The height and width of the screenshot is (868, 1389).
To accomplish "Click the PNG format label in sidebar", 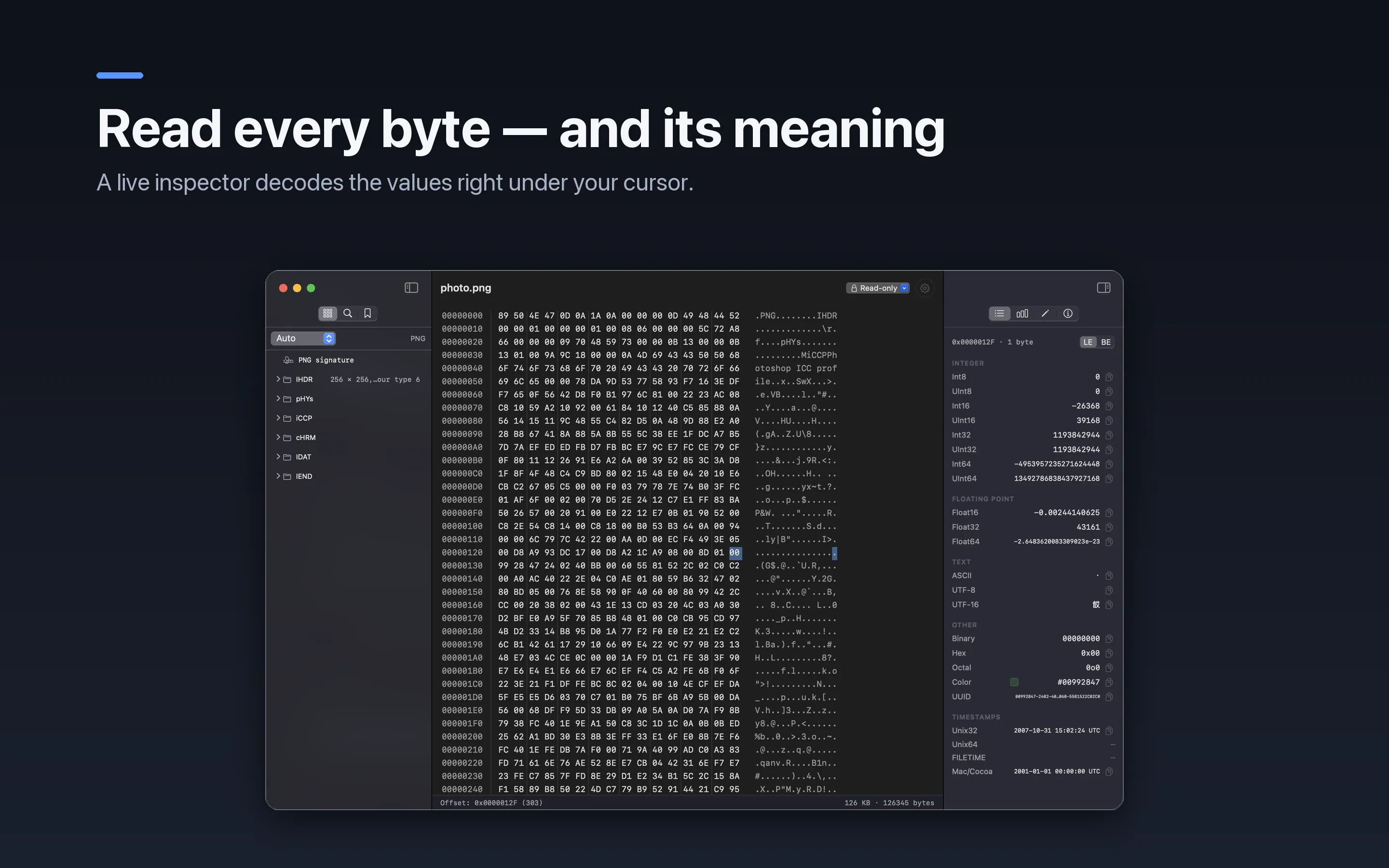I will point(418,339).
